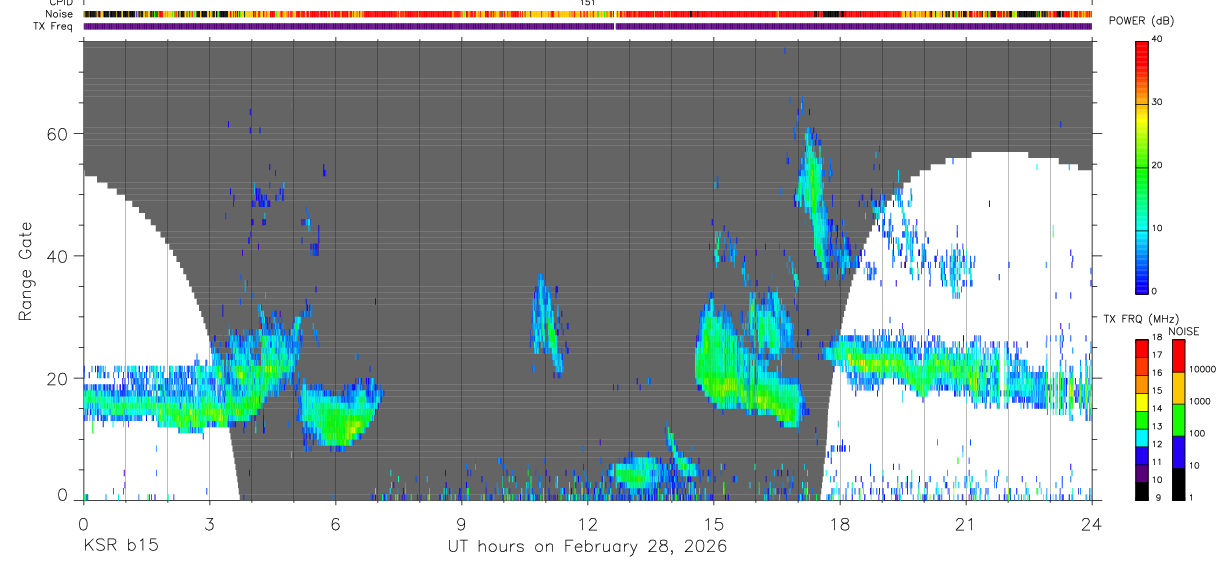
Task: Click the 1000 label in NOISE legend
Action: (x=1200, y=401)
